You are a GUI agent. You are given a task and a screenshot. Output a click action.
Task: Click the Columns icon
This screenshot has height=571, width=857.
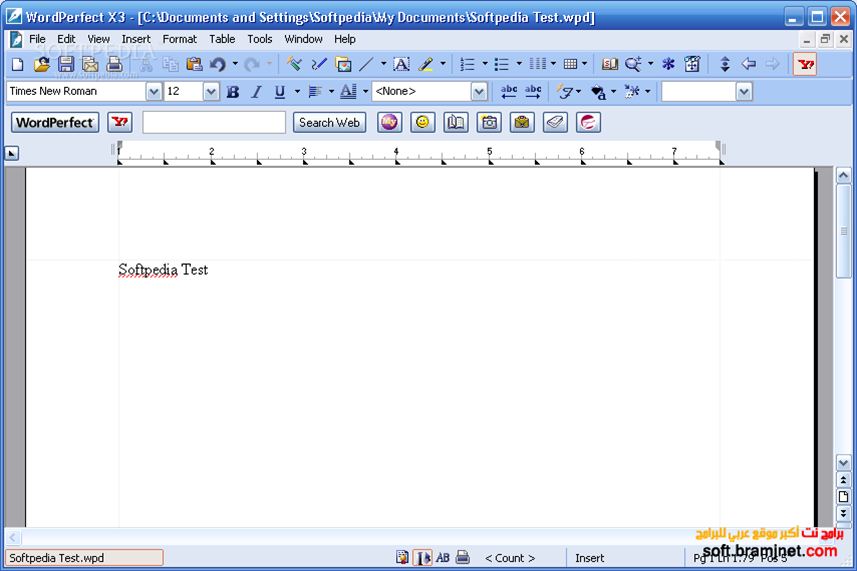coord(537,64)
